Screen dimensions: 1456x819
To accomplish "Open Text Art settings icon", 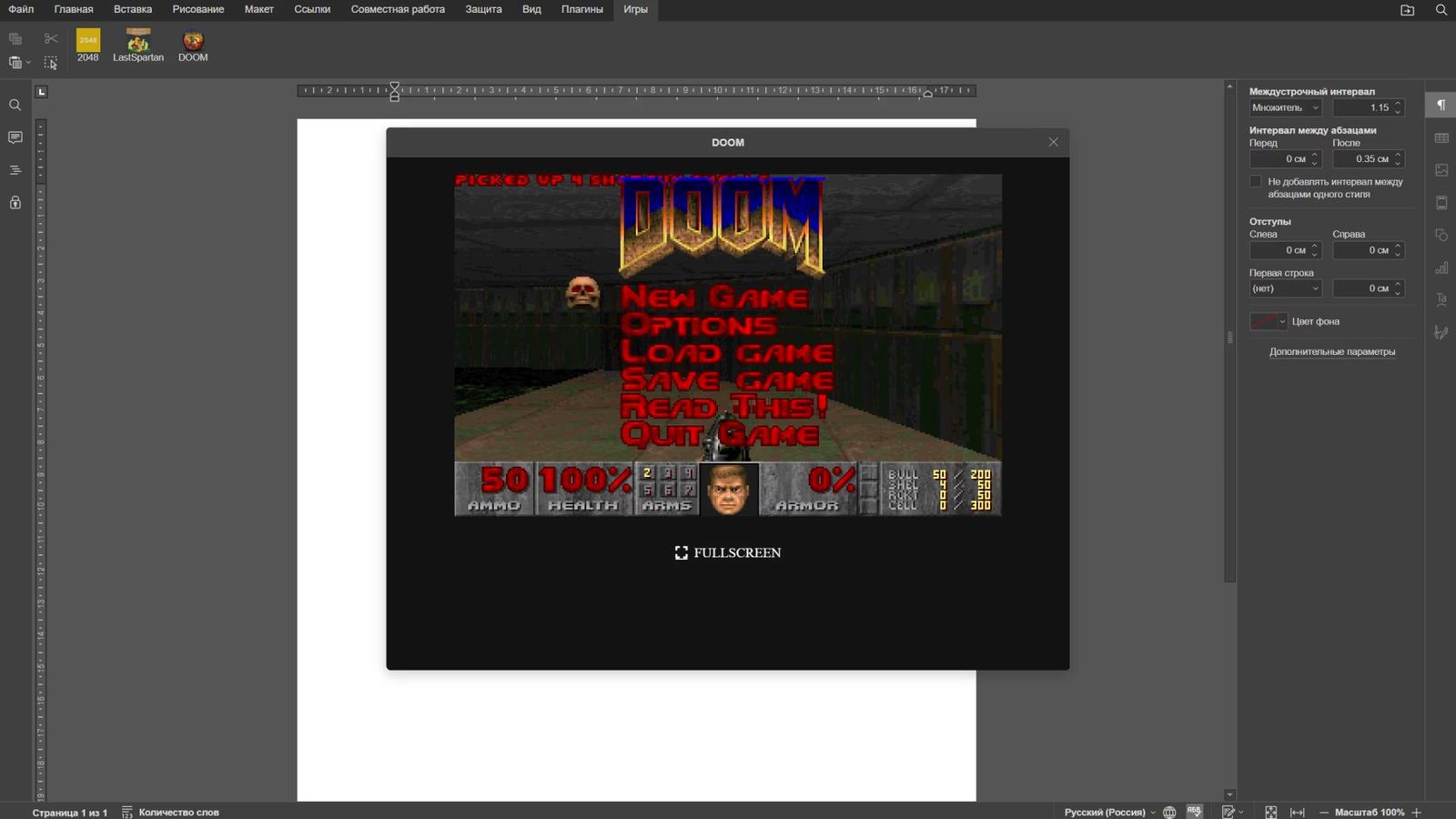I will click(1441, 300).
